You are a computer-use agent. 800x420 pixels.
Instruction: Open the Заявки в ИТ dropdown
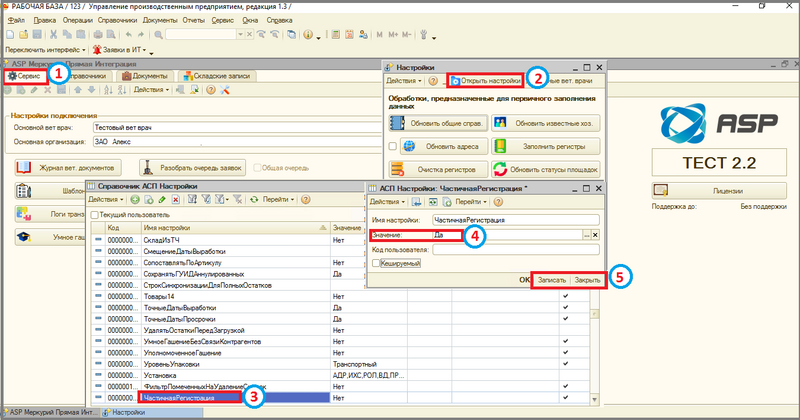tap(120, 50)
